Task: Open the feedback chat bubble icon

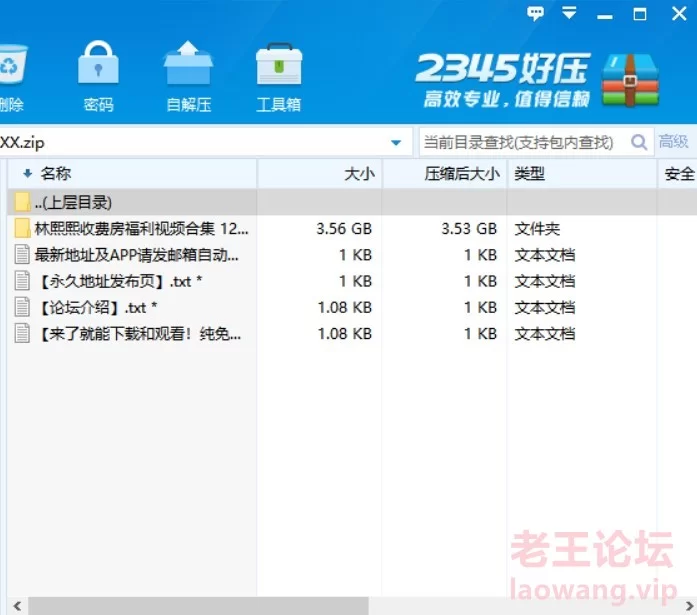Action: 535,13
